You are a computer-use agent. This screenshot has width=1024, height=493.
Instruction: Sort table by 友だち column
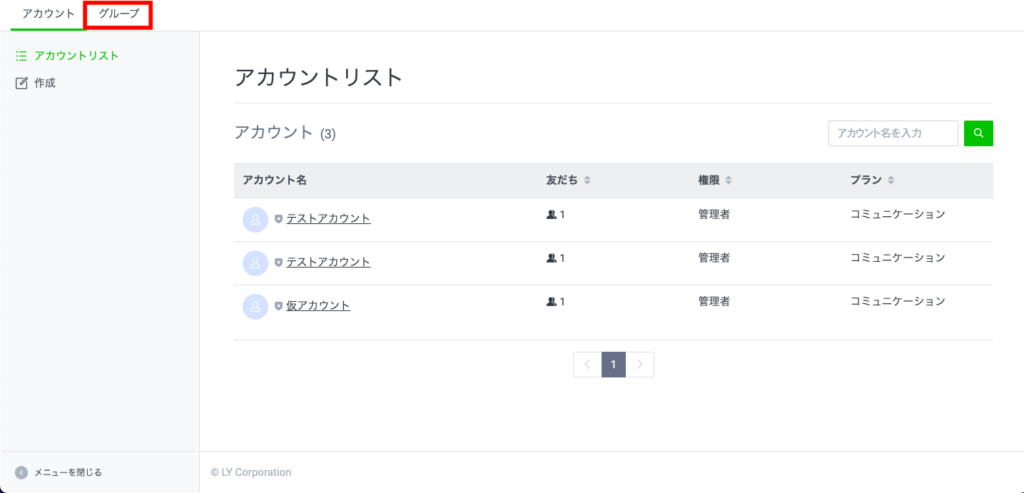click(x=587, y=181)
